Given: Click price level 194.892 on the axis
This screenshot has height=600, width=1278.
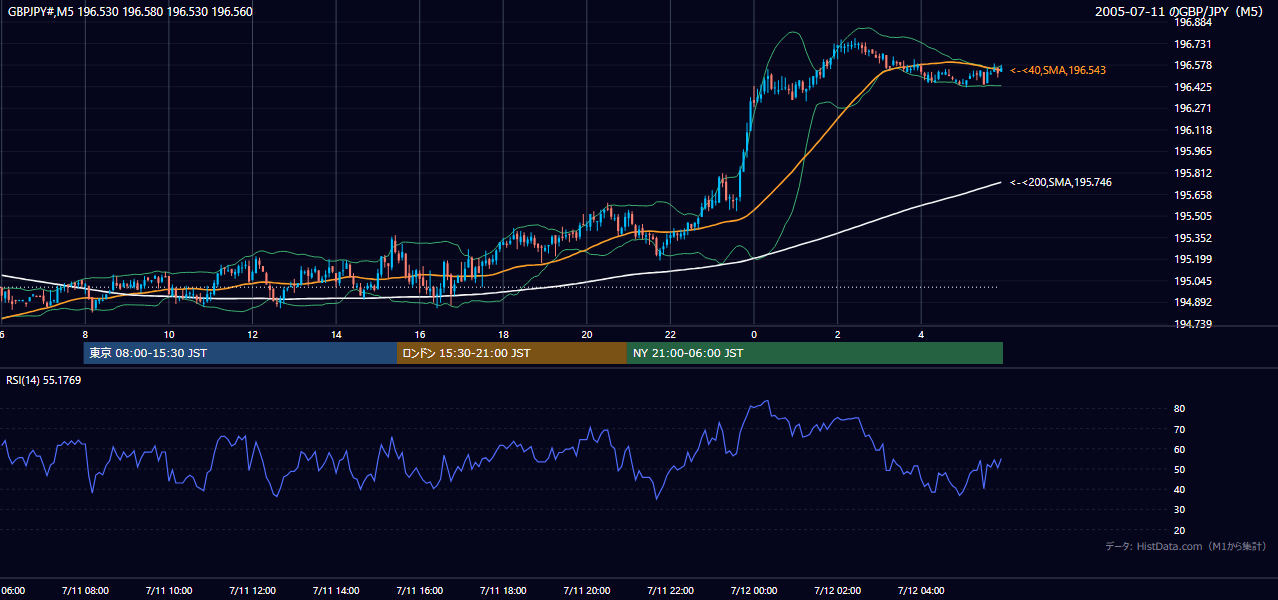Looking at the screenshot, I should [x=1193, y=302].
